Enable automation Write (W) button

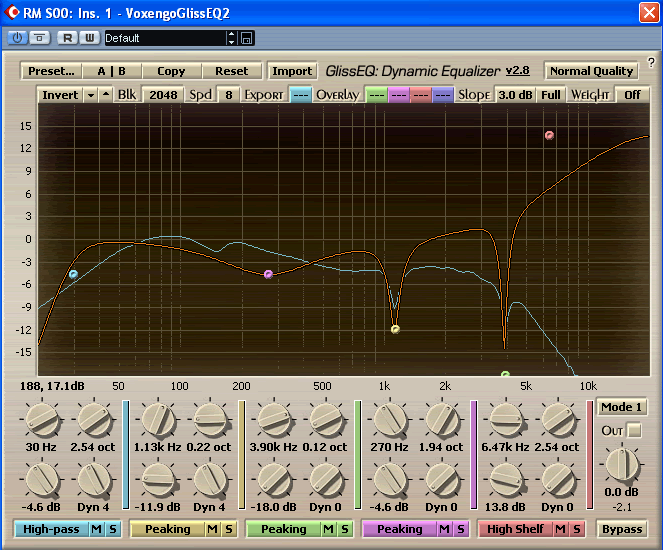[90, 38]
